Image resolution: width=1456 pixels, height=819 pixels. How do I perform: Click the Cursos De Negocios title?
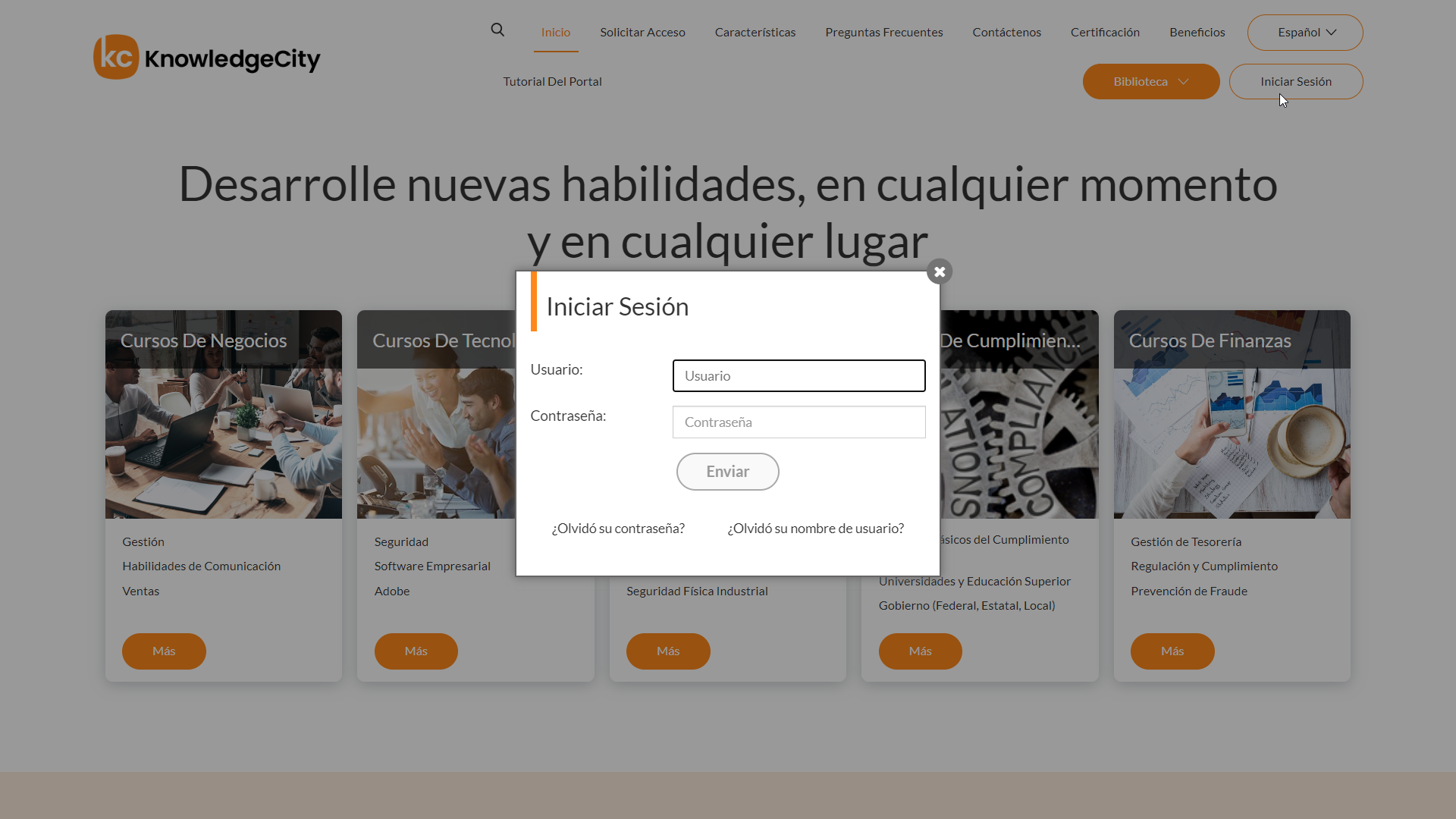pyautogui.click(x=204, y=340)
